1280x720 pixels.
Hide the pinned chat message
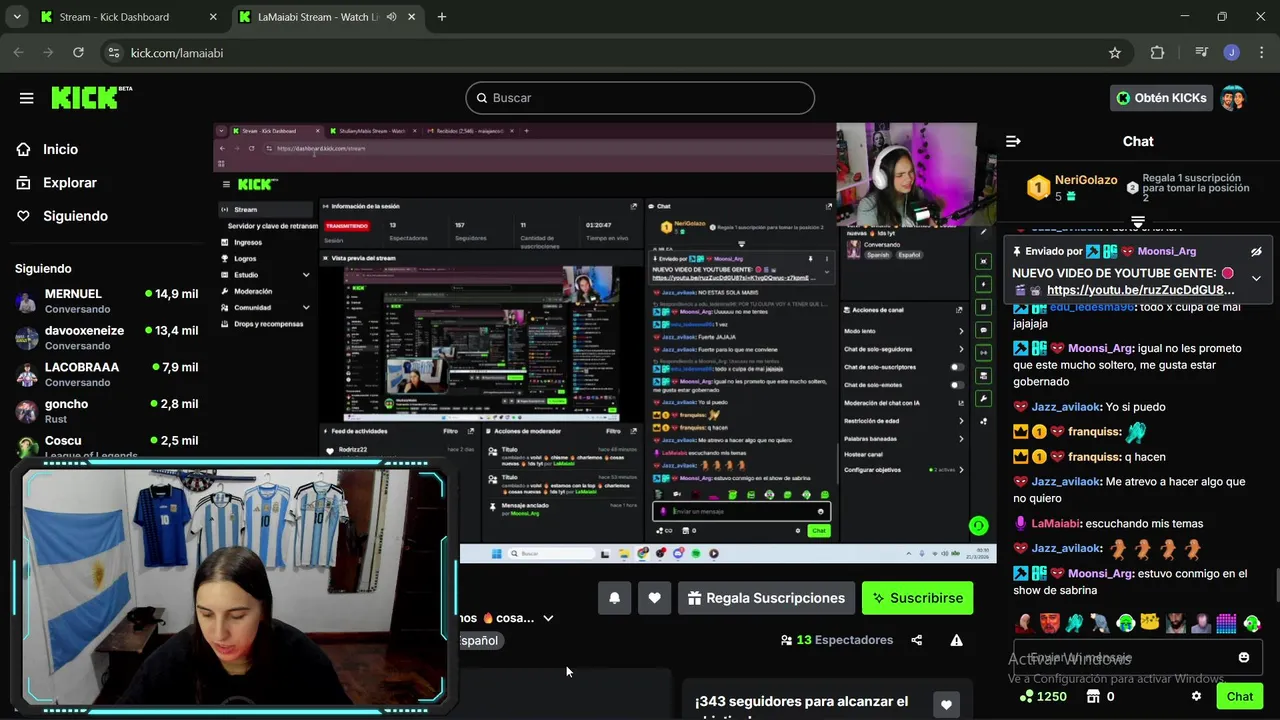[x=1256, y=252]
